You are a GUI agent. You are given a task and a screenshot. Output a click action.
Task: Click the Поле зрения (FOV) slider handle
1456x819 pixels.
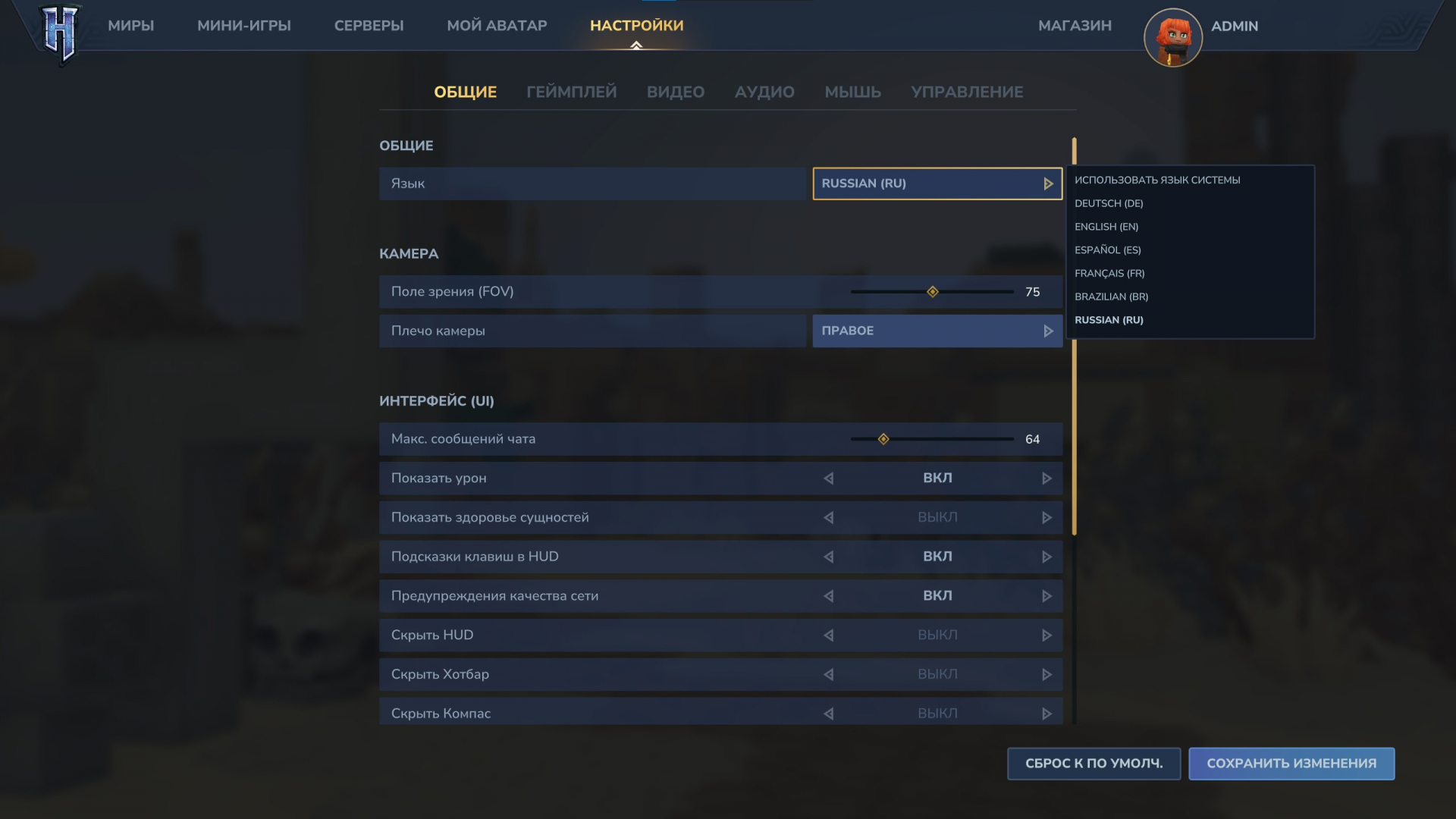pos(933,292)
